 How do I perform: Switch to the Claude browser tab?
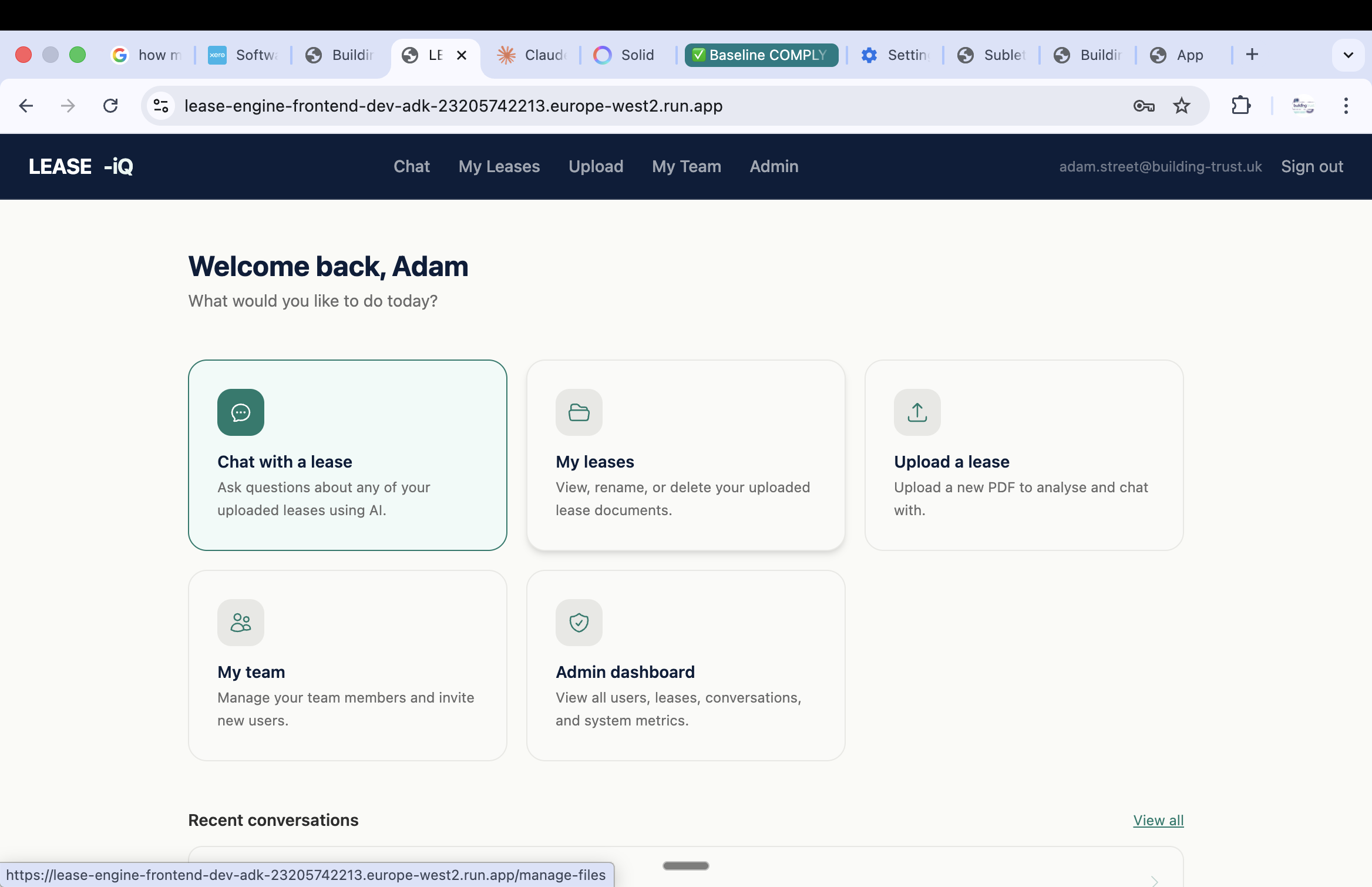(530, 55)
